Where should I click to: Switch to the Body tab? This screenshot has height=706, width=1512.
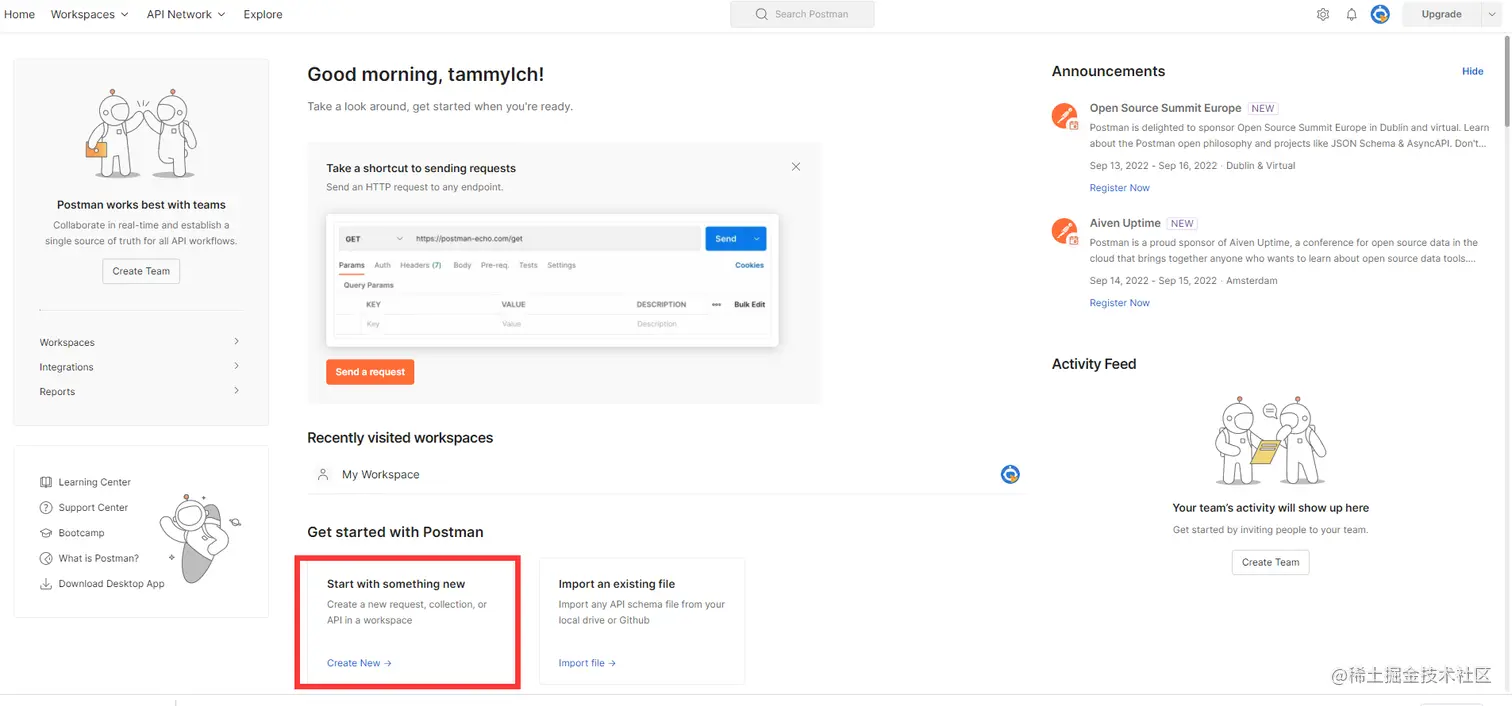point(462,265)
